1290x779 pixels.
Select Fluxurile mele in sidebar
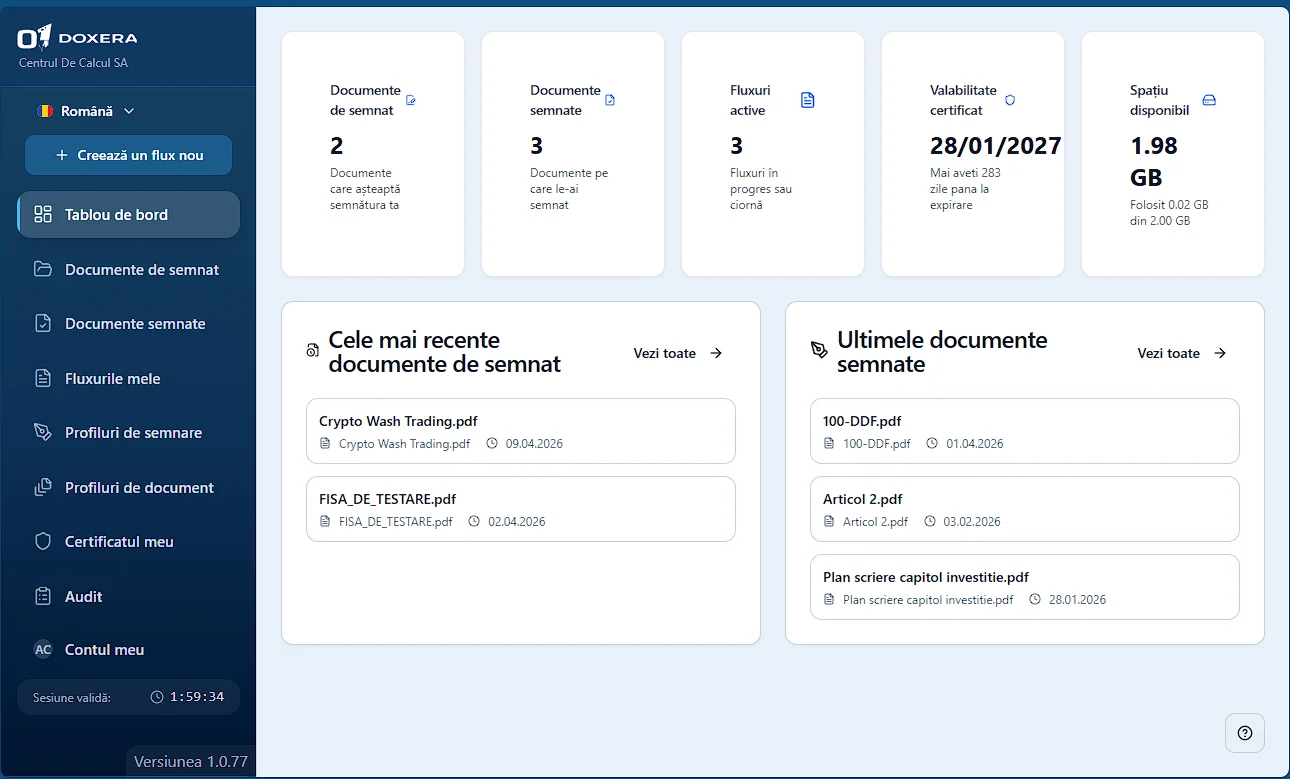[x=129, y=378]
